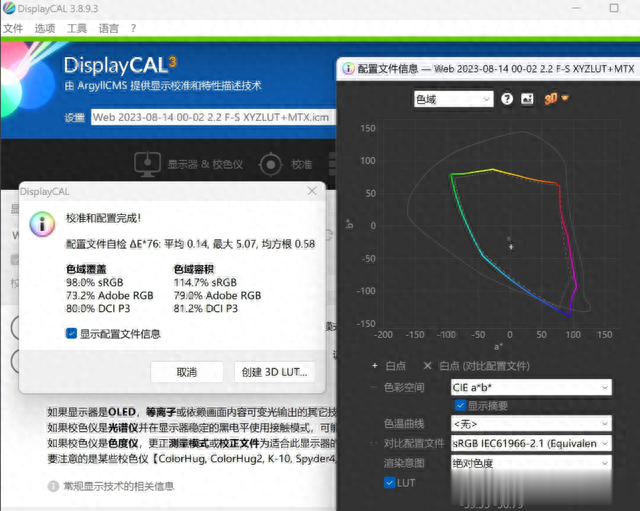Click the 98.0% sRGB coverage value
The image size is (640, 511).
94,282
